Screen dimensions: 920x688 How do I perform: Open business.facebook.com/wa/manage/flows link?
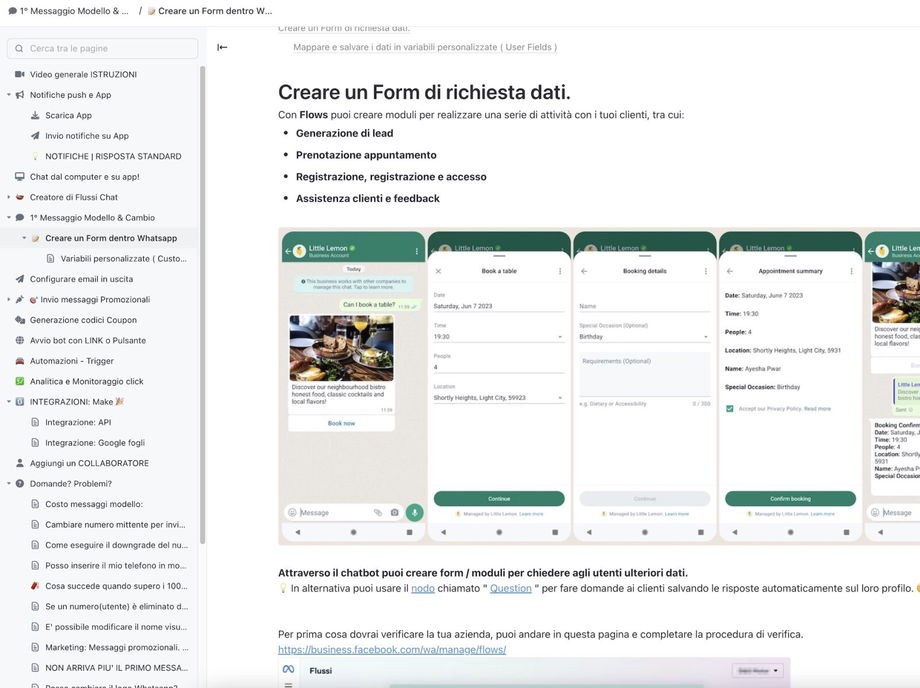click(392, 650)
